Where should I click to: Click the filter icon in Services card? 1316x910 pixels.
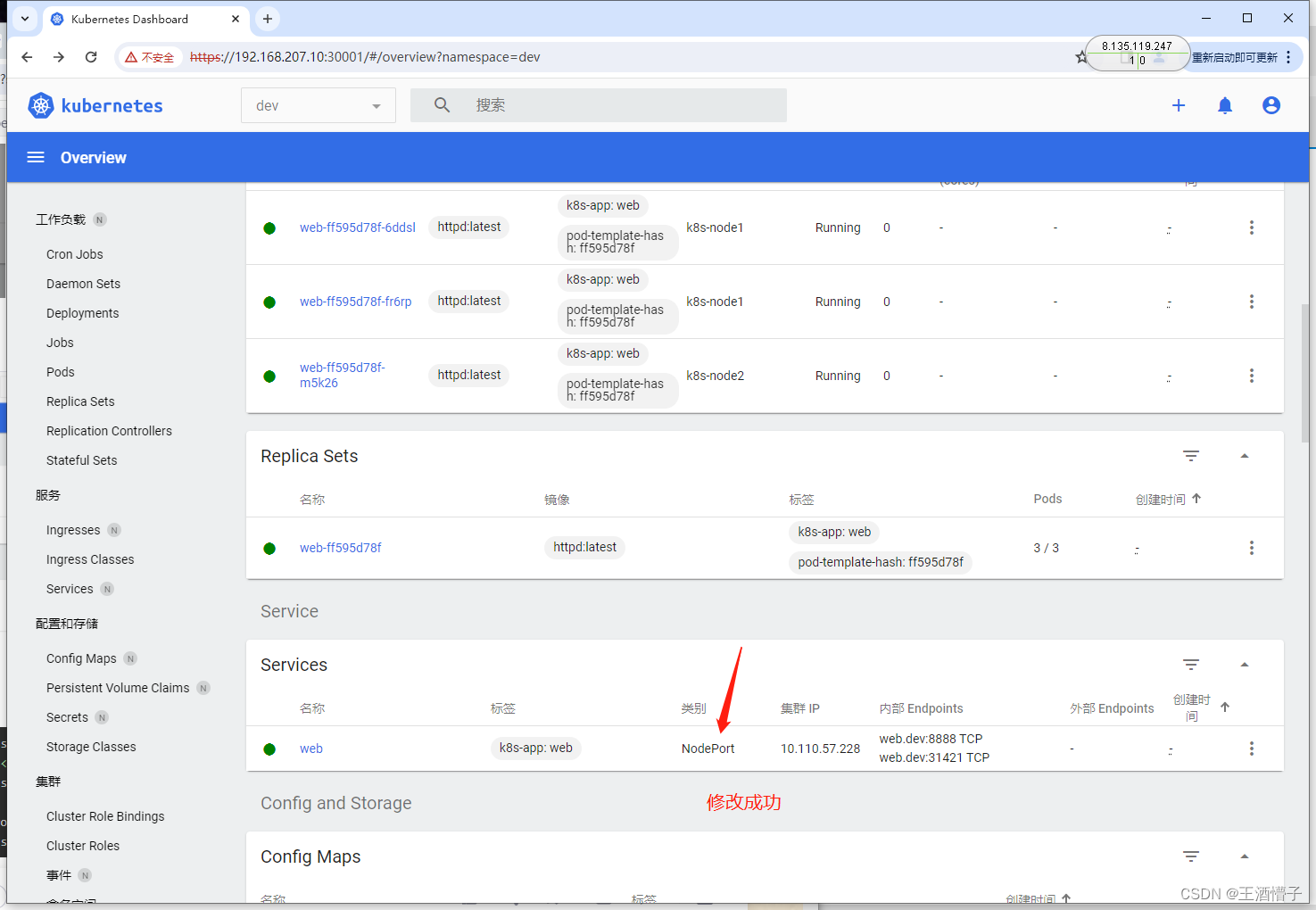pos(1191,665)
